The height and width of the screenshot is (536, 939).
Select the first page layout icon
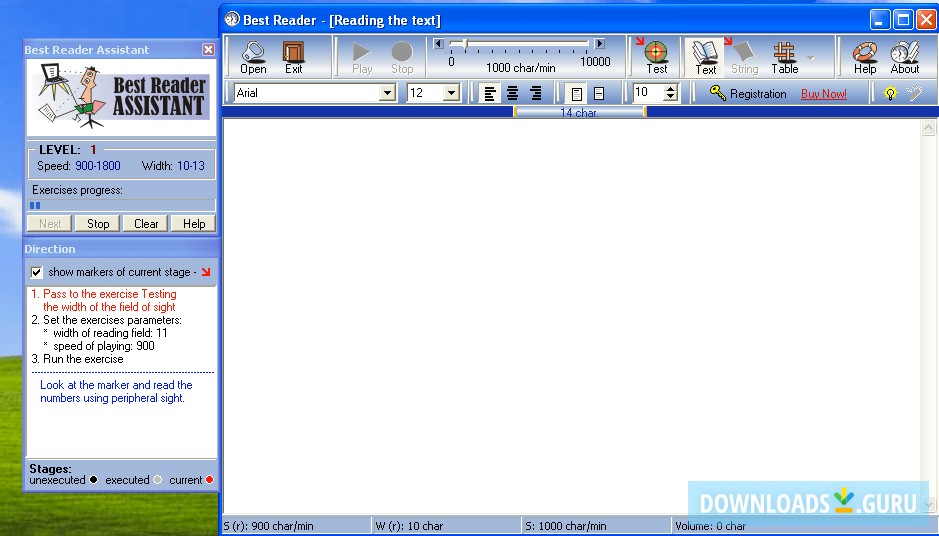(x=576, y=93)
